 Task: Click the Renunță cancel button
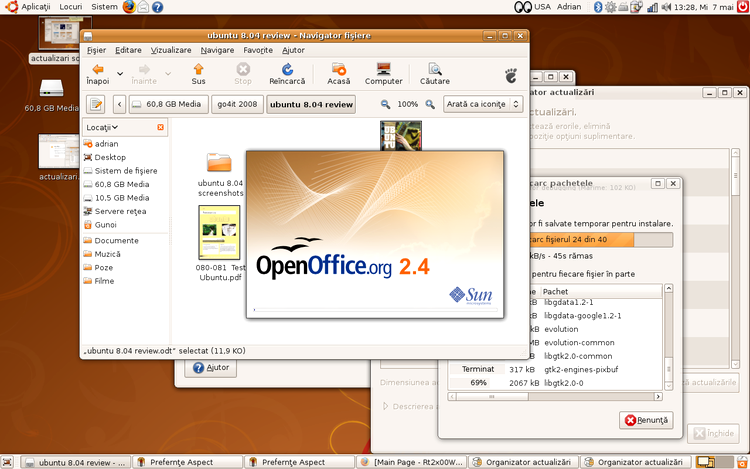coord(647,420)
